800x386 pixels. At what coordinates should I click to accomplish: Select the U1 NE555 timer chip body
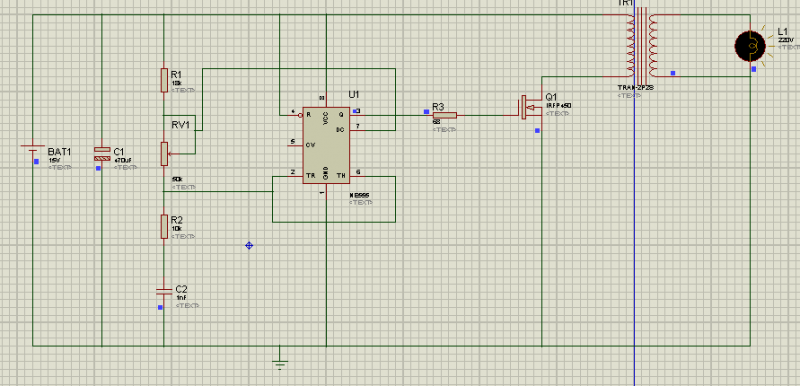326,145
